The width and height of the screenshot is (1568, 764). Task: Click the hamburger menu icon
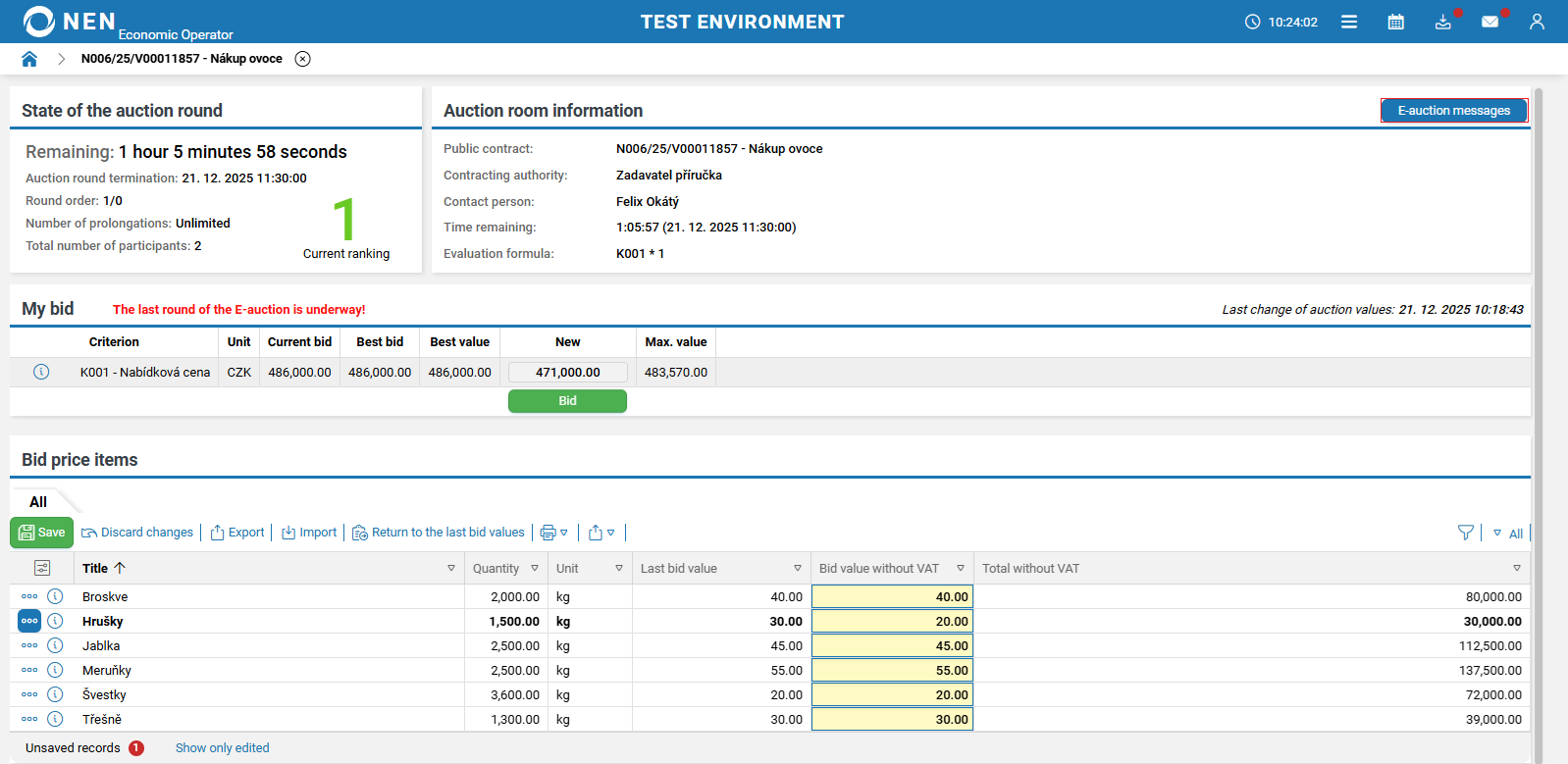tap(1349, 22)
